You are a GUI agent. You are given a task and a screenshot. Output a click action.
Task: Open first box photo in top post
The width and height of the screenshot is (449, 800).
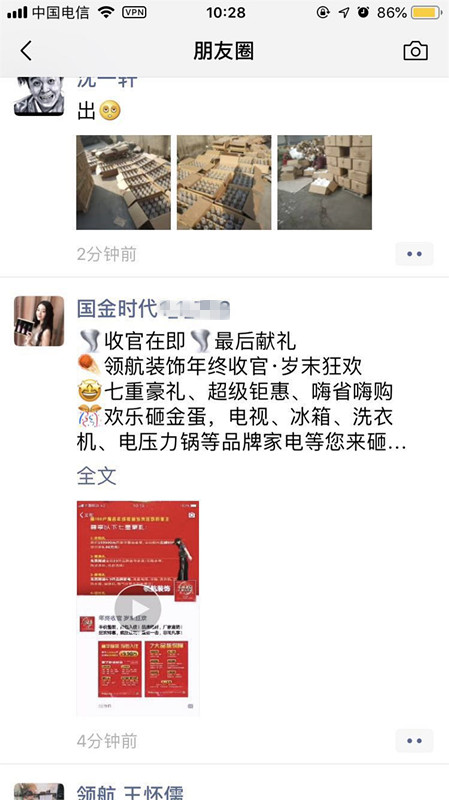123,182
